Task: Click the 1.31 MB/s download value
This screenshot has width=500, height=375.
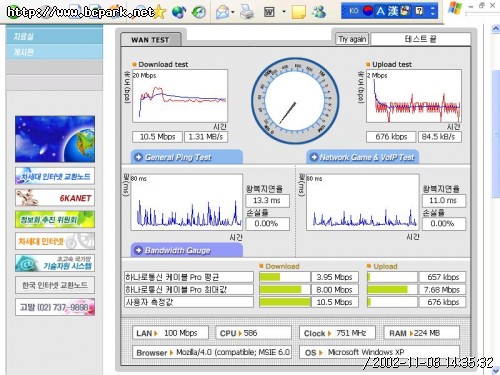Action: (206, 137)
